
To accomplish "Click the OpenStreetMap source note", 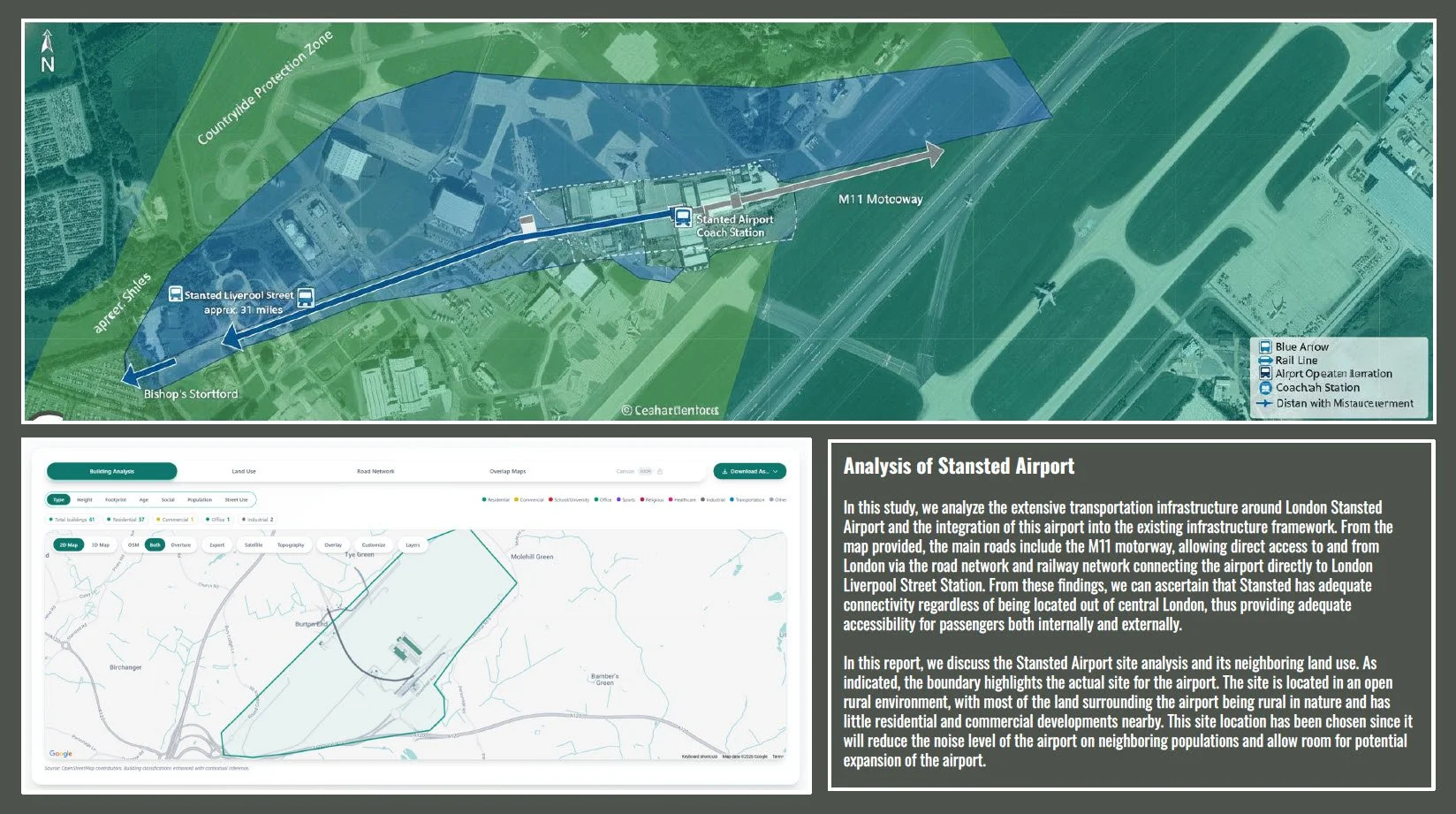I will (x=147, y=768).
